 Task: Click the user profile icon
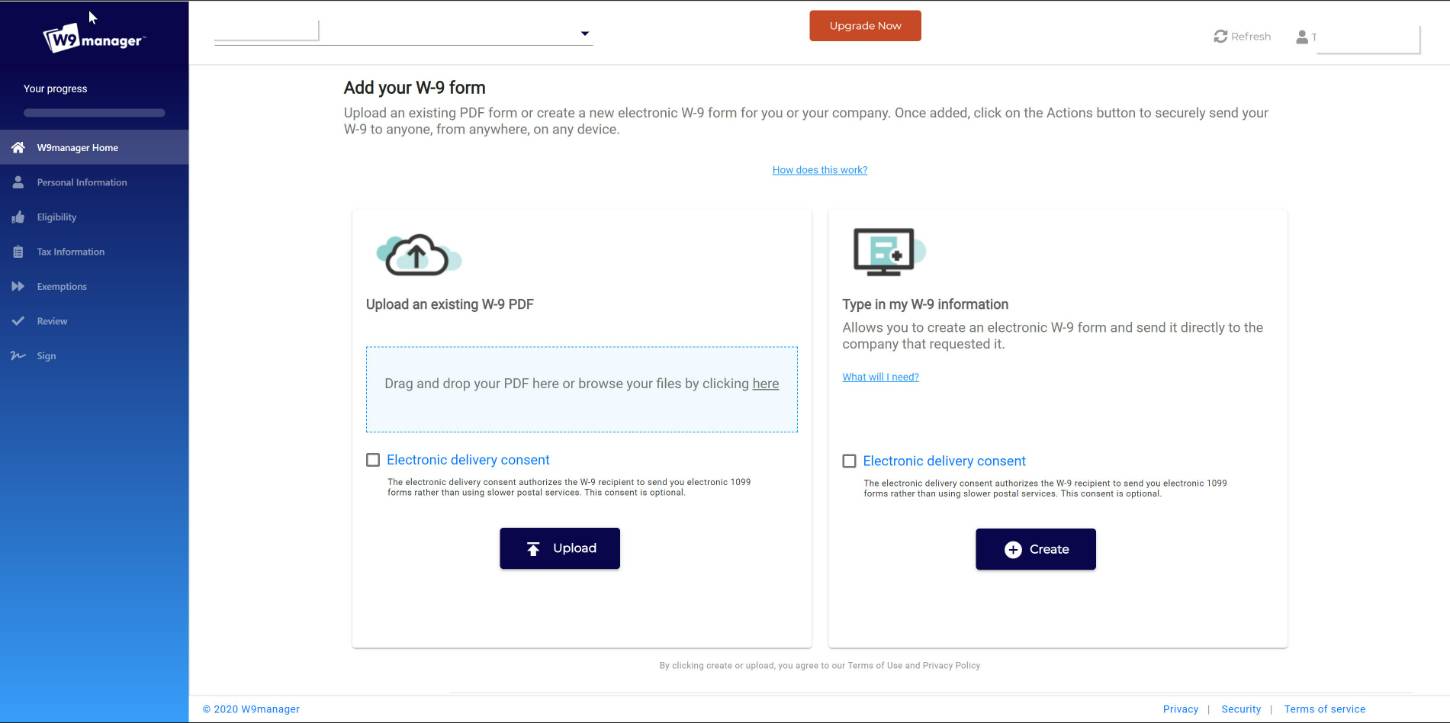pyautogui.click(x=1302, y=37)
